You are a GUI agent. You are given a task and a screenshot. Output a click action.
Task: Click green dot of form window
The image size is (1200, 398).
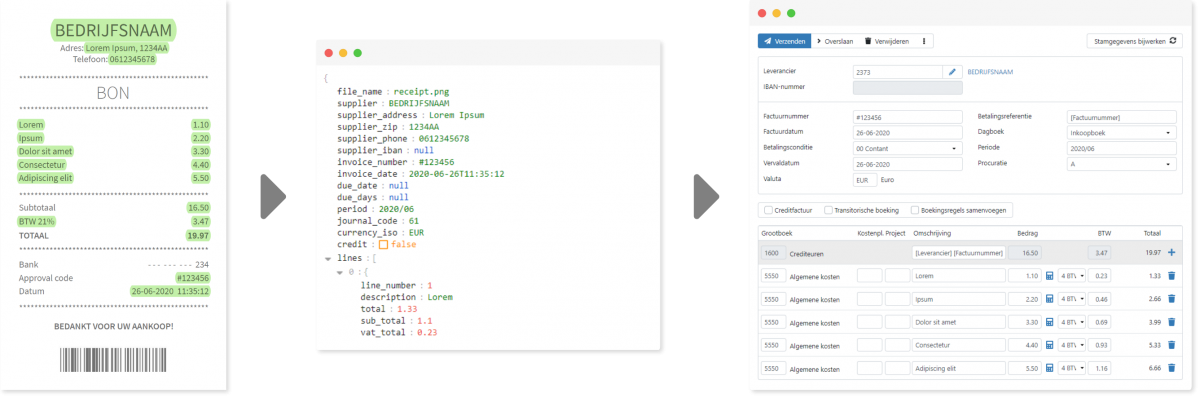point(791,14)
